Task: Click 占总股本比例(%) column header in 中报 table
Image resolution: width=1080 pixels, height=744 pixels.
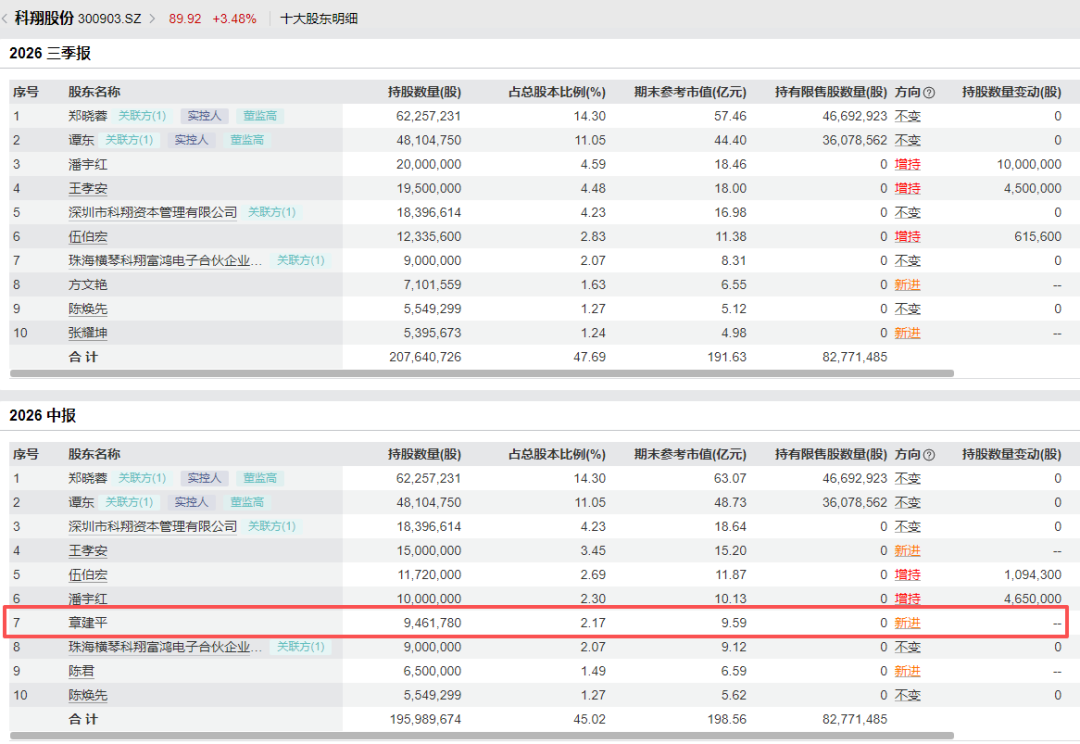Action: 557,455
